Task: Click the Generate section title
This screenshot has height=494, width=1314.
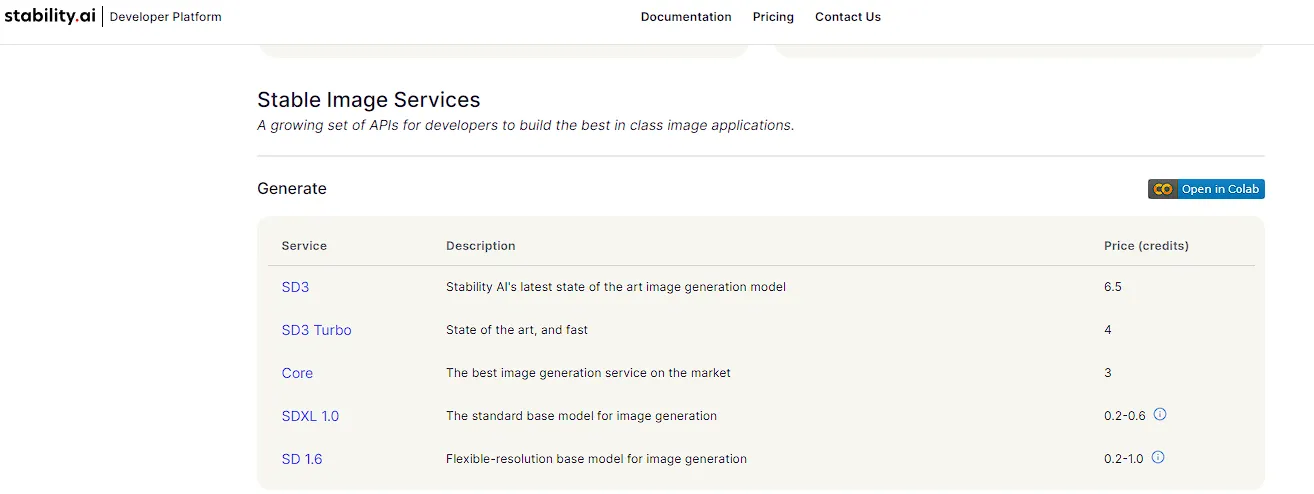Action: tap(292, 189)
